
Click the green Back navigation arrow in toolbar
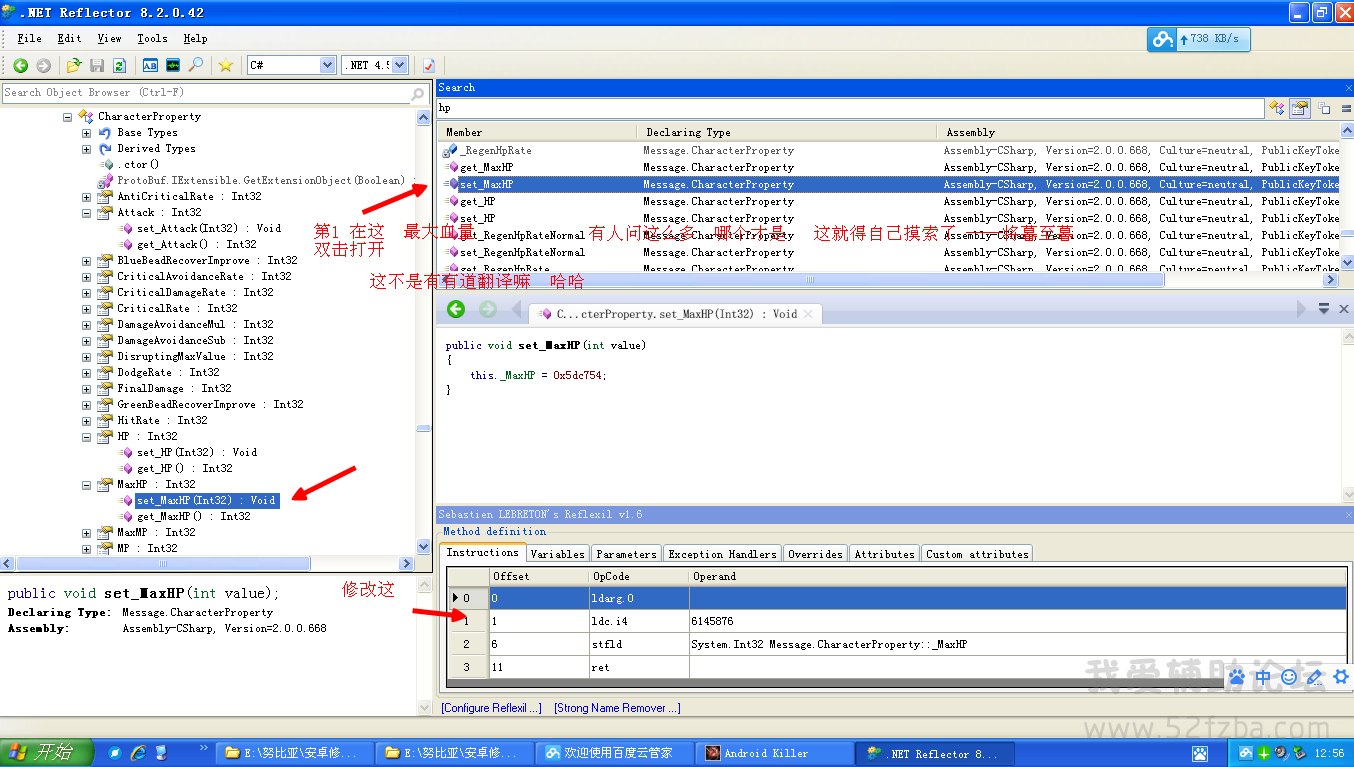pos(20,65)
